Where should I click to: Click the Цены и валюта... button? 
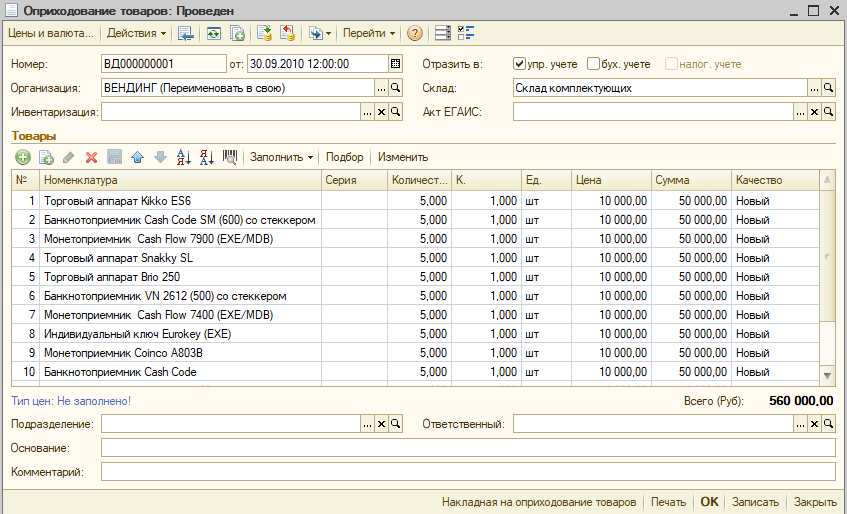(51, 33)
